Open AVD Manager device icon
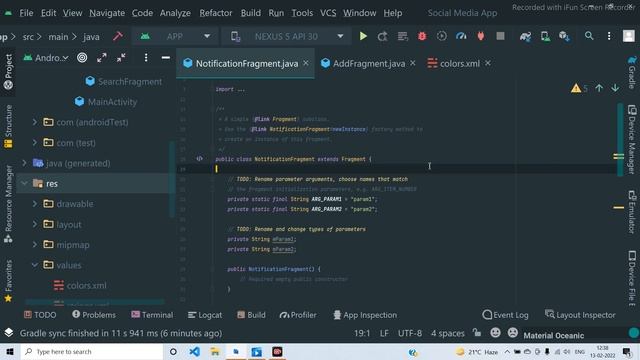Viewport: 640px width, 360px height. (x=545, y=36)
